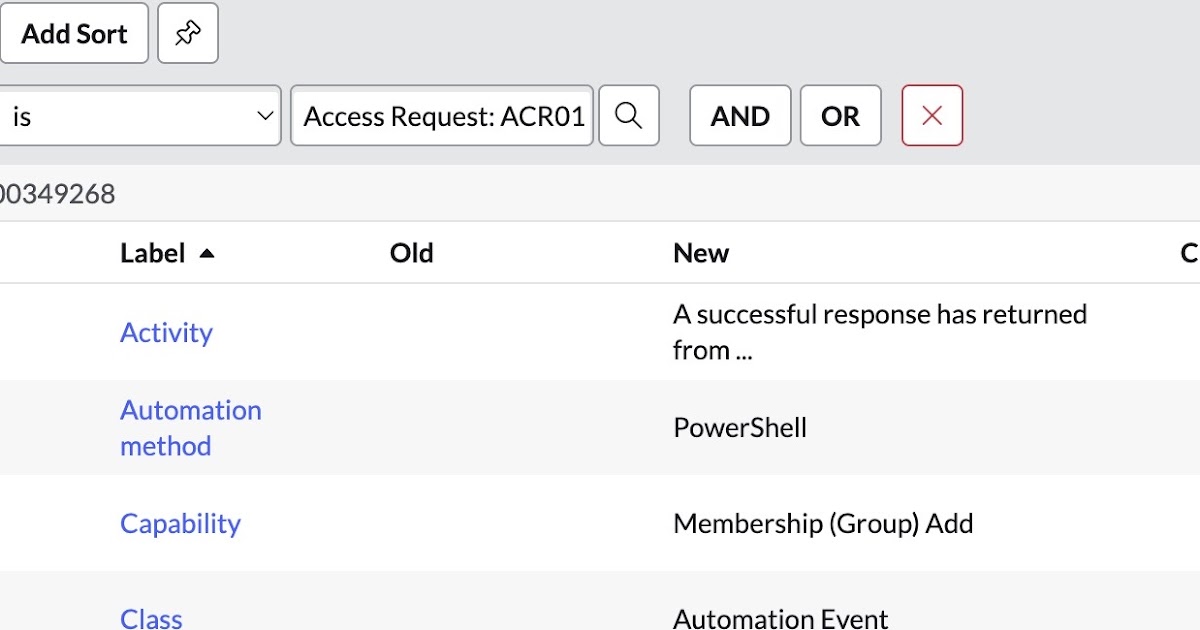Click the Old column header
The width and height of the screenshot is (1200, 630).
tap(411, 253)
